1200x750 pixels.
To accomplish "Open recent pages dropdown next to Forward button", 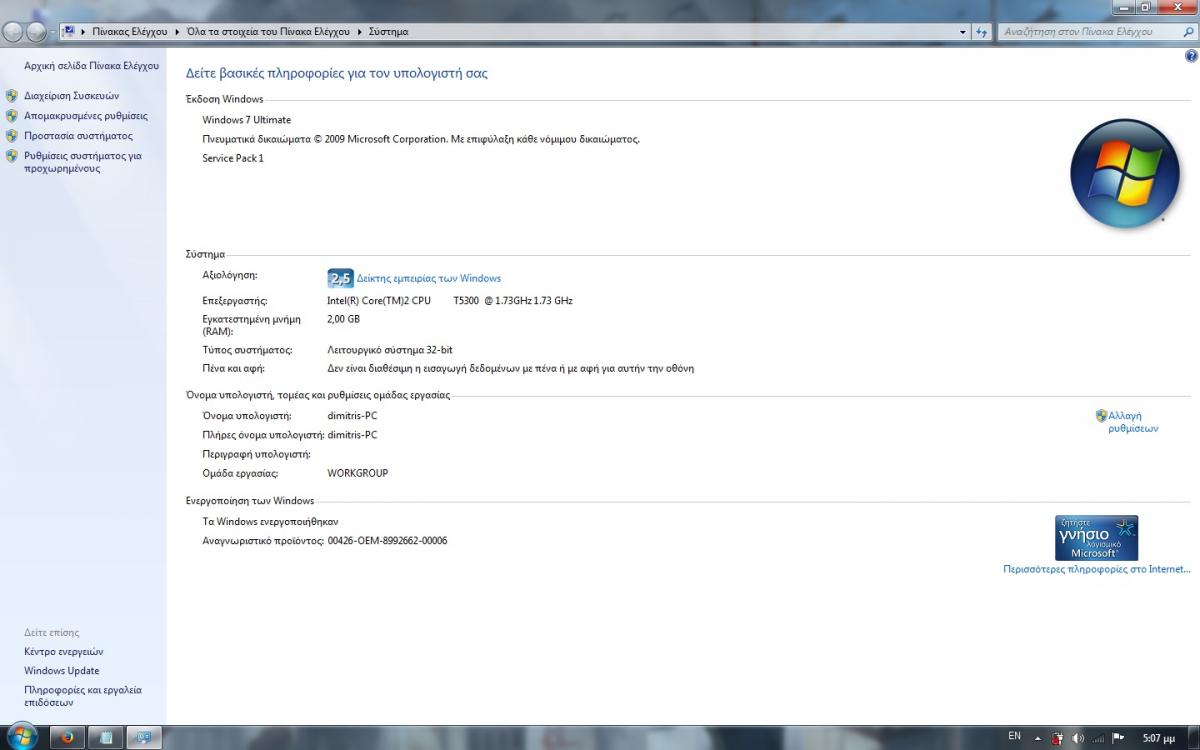I will pyautogui.click(x=53, y=33).
